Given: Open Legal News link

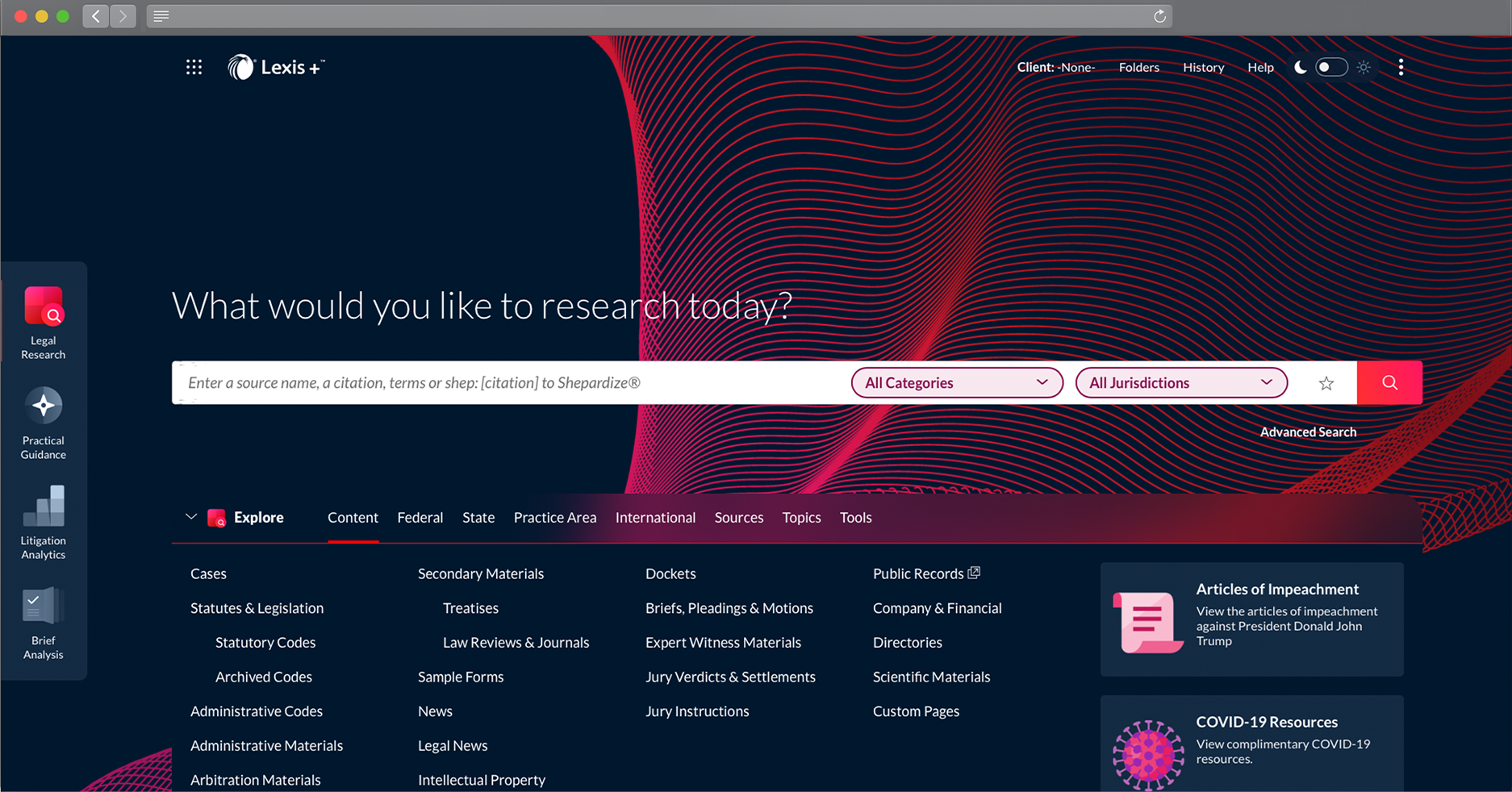Looking at the screenshot, I should click(x=453, y=746).
